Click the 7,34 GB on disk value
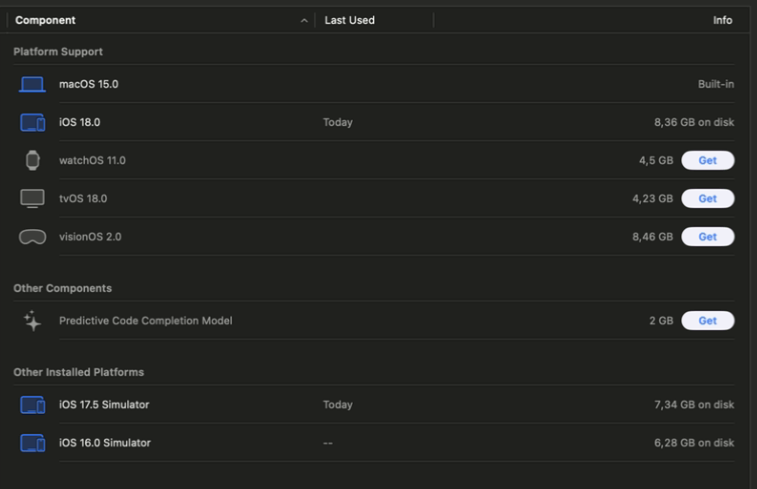Viewport: 757px width, 489px height. click(694, 405)
